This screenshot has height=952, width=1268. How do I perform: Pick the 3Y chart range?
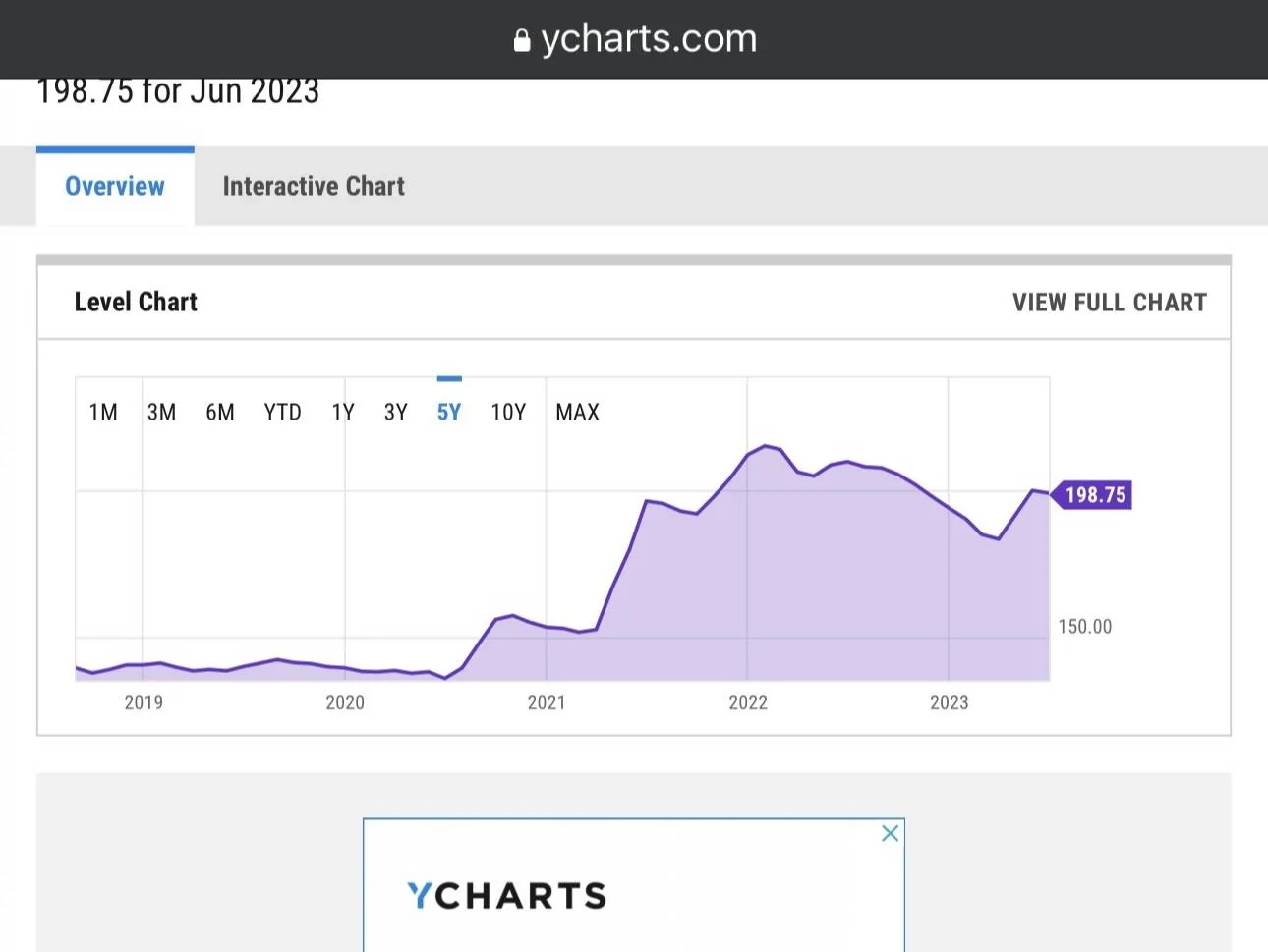click(x=396, y=413)
